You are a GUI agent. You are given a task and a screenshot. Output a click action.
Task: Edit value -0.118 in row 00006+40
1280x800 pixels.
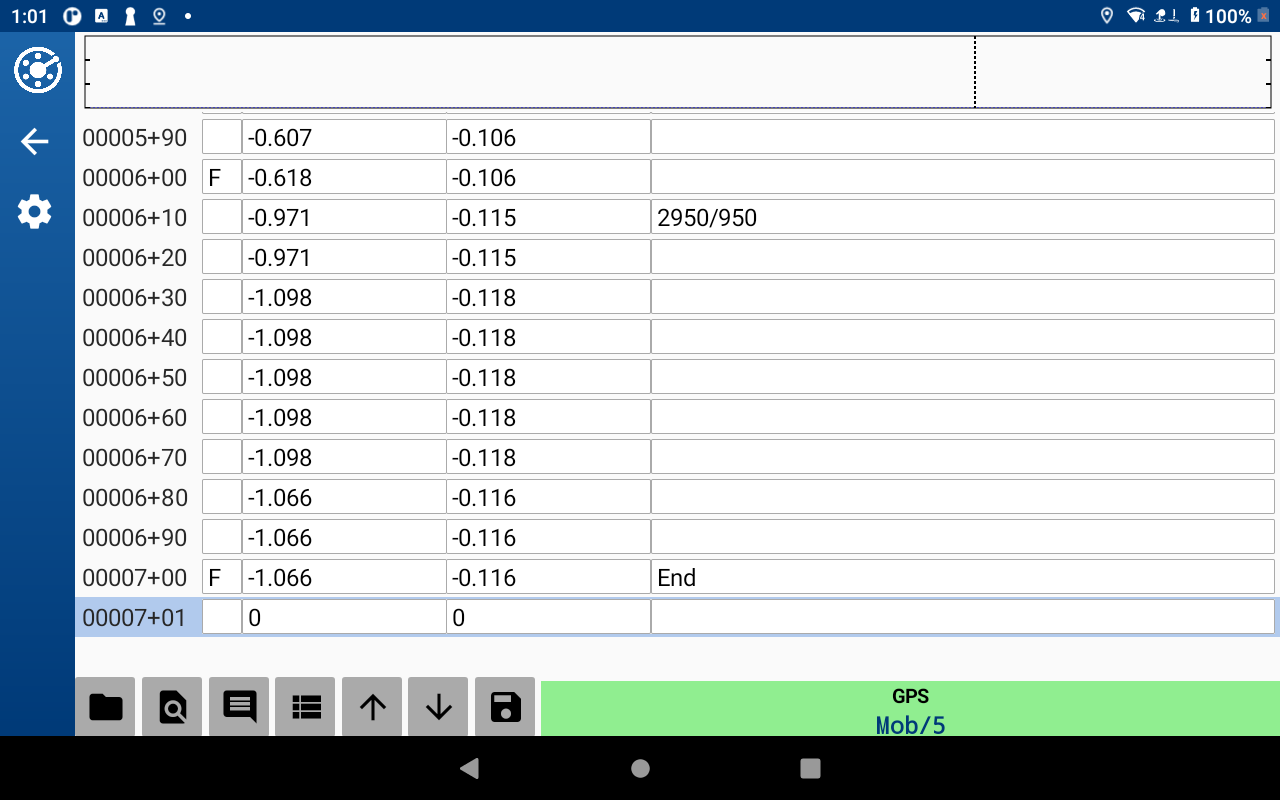549,337
